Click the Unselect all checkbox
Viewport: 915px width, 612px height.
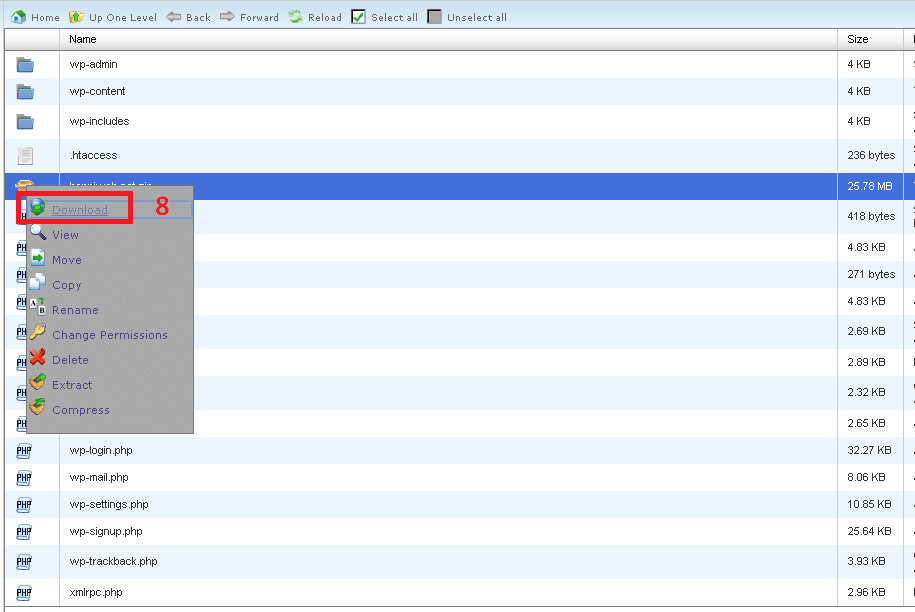pyautogui.click(x=435, y=17)
